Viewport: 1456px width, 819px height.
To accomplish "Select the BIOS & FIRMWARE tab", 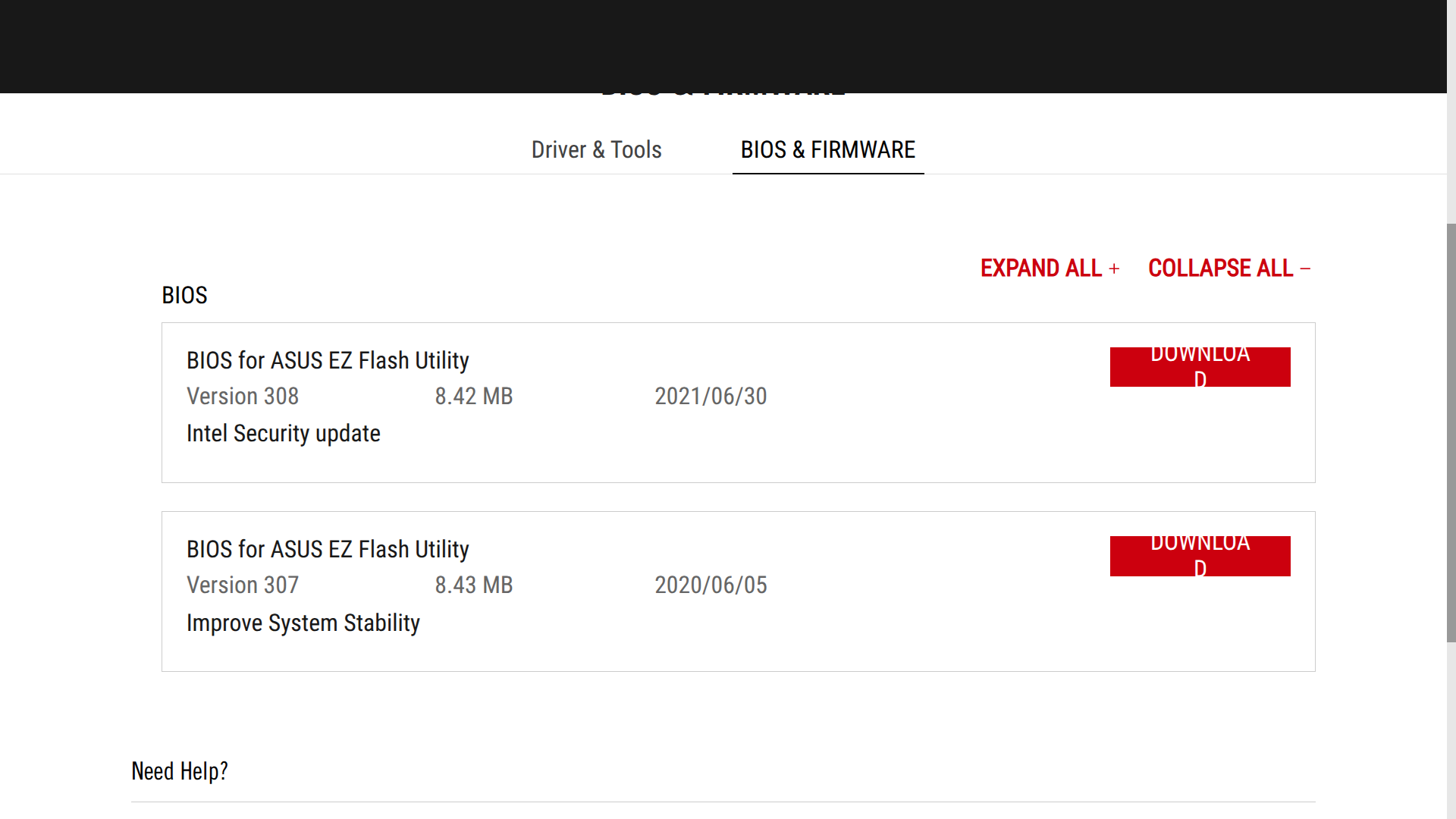I will coord(828,149).
